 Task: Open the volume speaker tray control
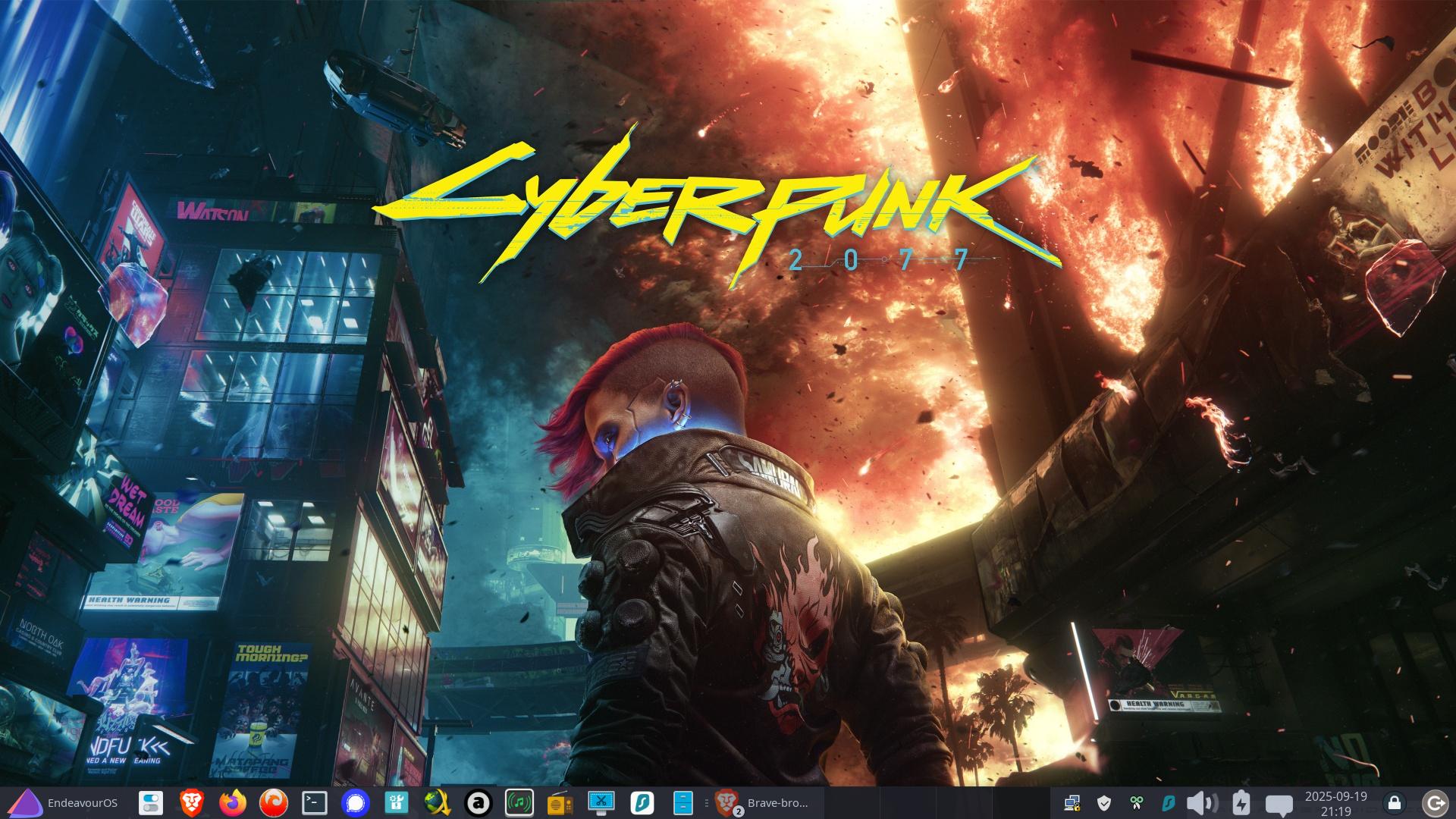(x=1200, y=802)
